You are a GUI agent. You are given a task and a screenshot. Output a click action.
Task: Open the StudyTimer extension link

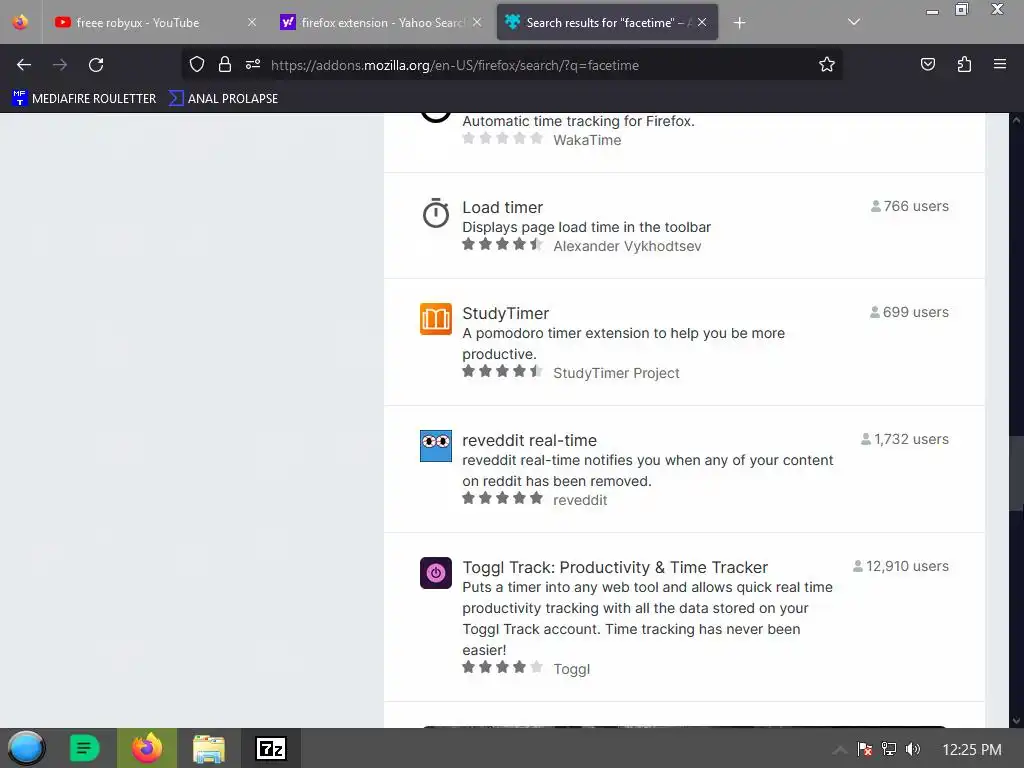pyautogui.click(x=505, y=313)
